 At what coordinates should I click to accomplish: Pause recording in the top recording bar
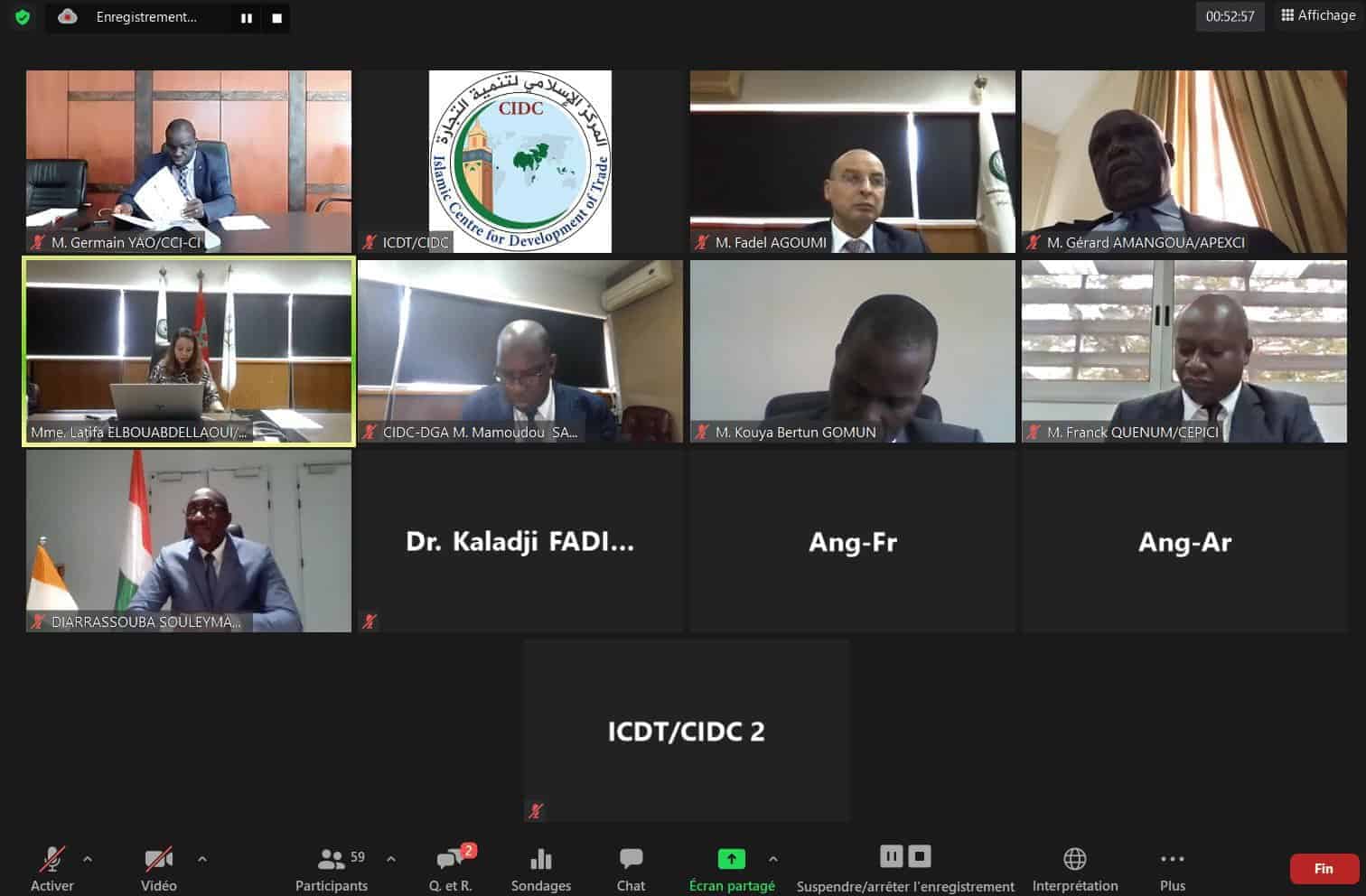246,17
